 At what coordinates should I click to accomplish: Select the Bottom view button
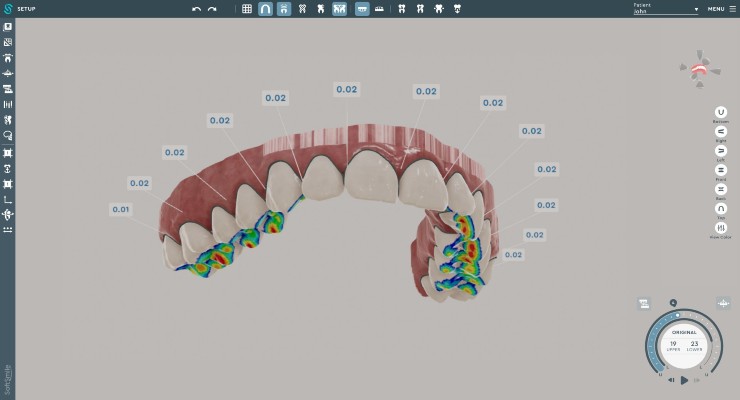[720, 112]
